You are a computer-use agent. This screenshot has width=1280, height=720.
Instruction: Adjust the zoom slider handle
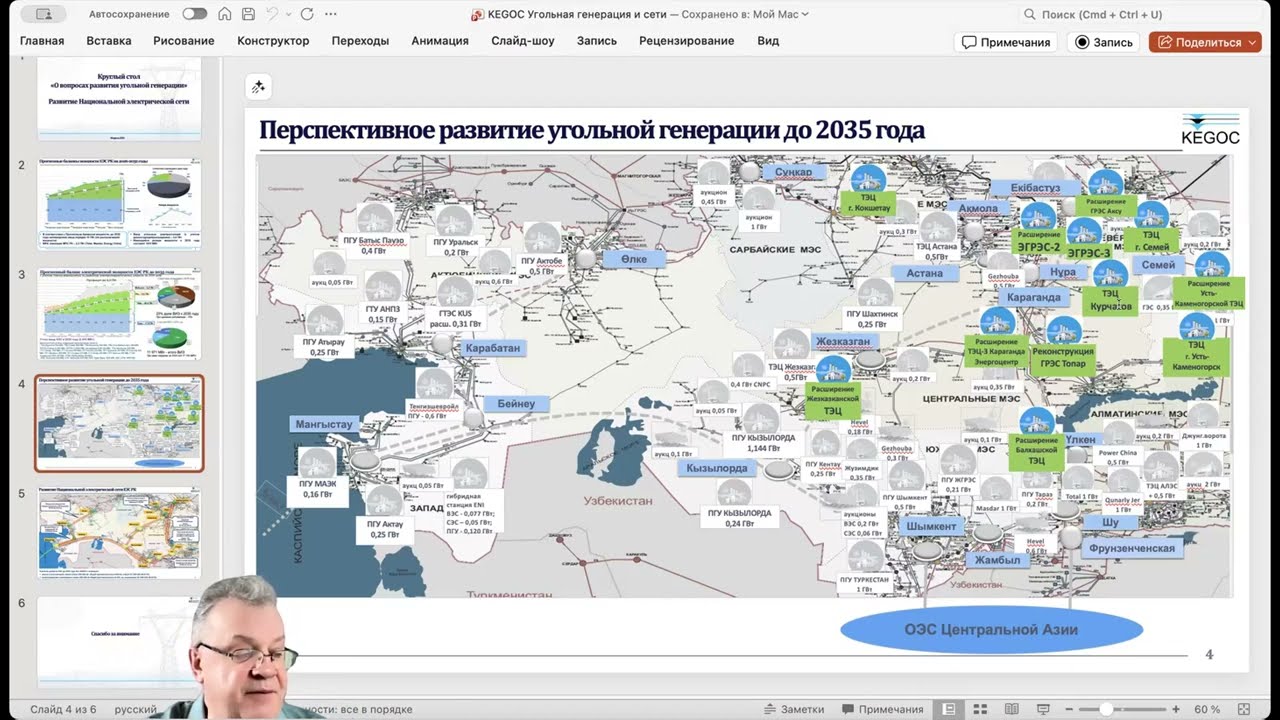[1106, 709]
